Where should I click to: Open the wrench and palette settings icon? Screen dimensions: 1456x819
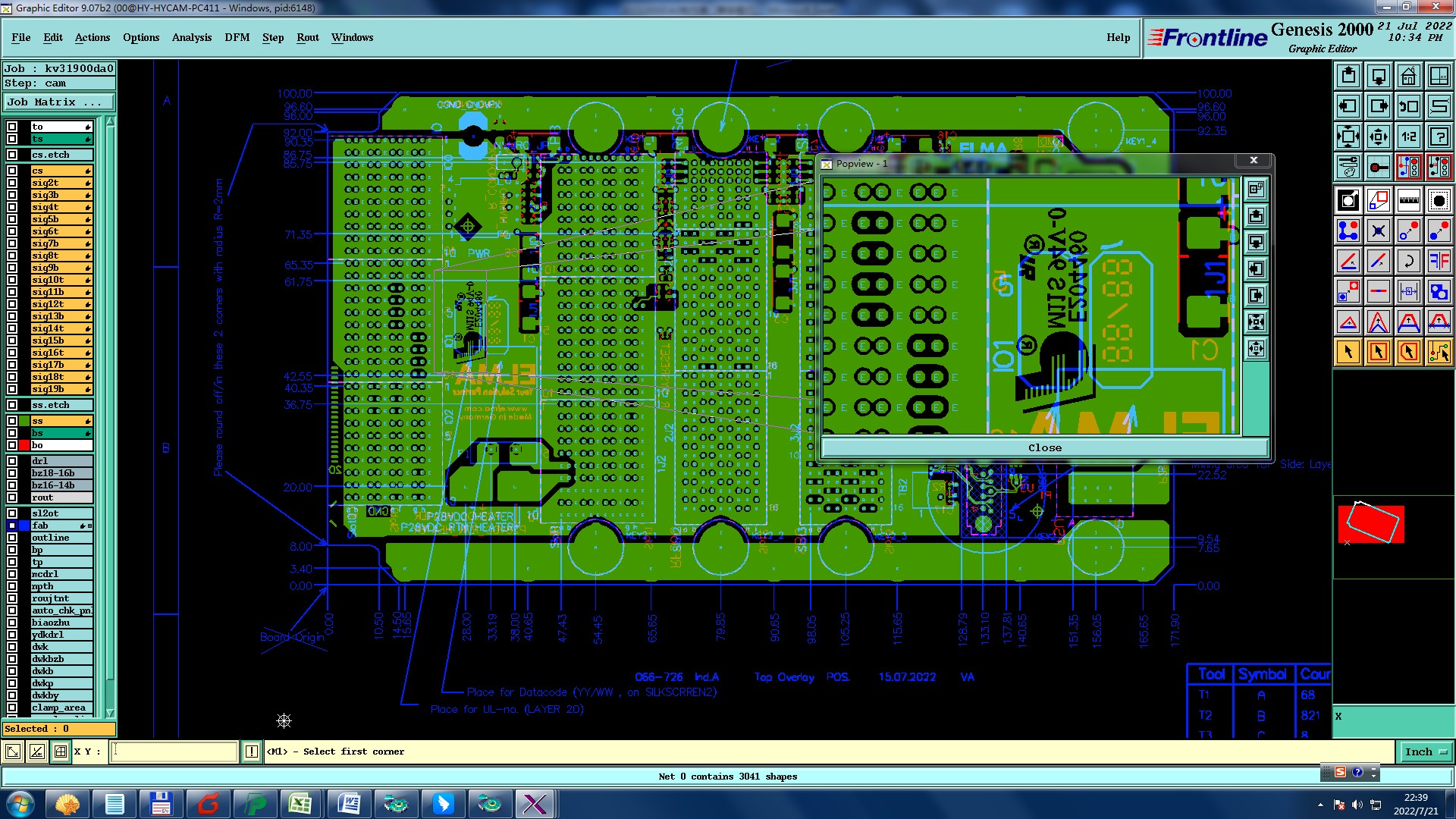point(1348,167)
